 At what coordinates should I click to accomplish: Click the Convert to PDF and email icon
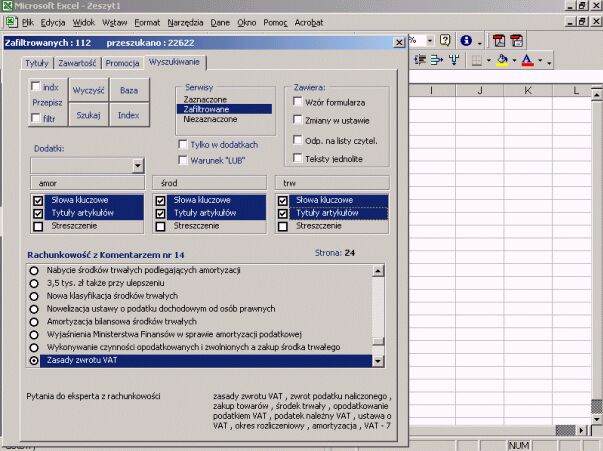(516, 41)
